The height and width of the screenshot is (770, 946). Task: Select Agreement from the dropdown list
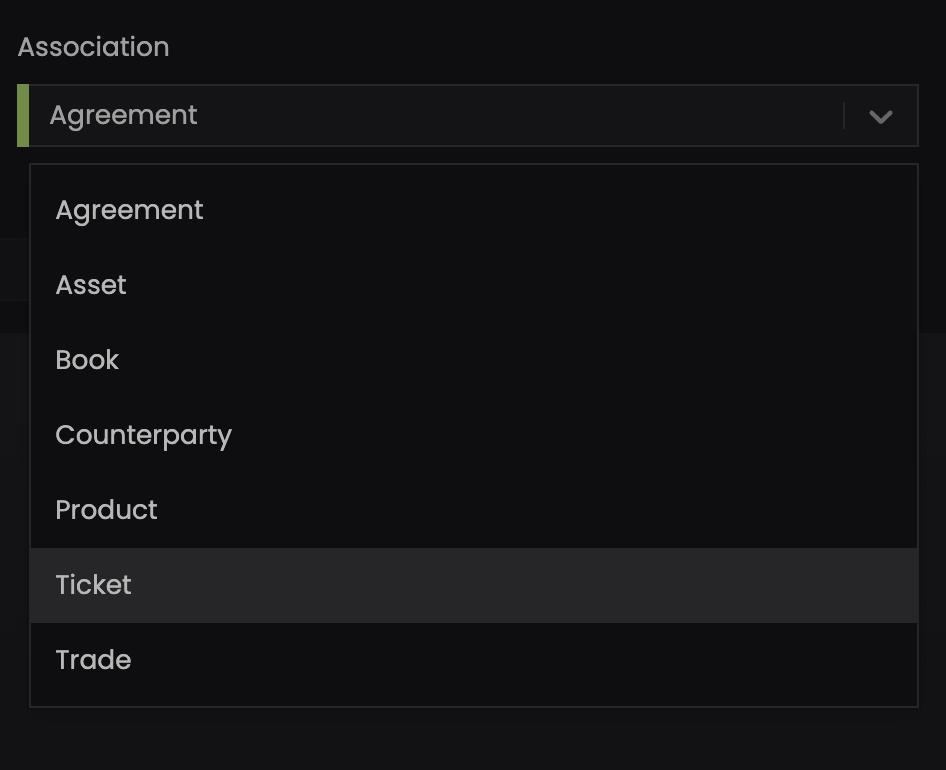pos(130,210)
